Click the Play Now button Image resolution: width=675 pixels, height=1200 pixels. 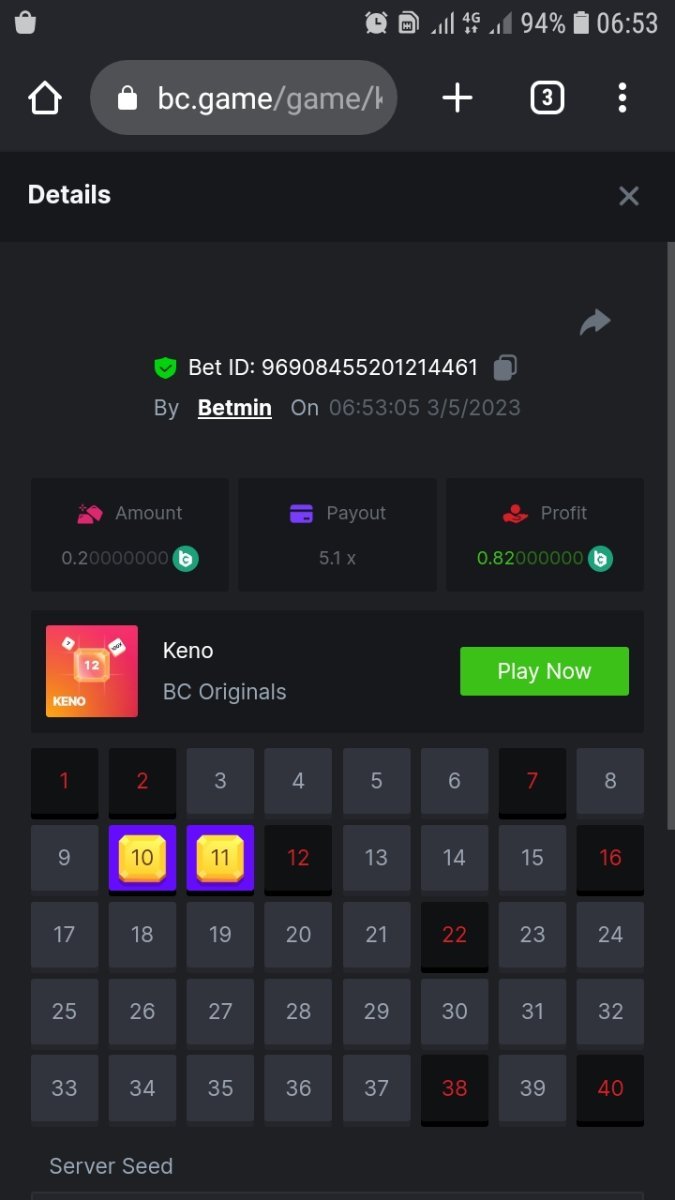tap(544, 671)
